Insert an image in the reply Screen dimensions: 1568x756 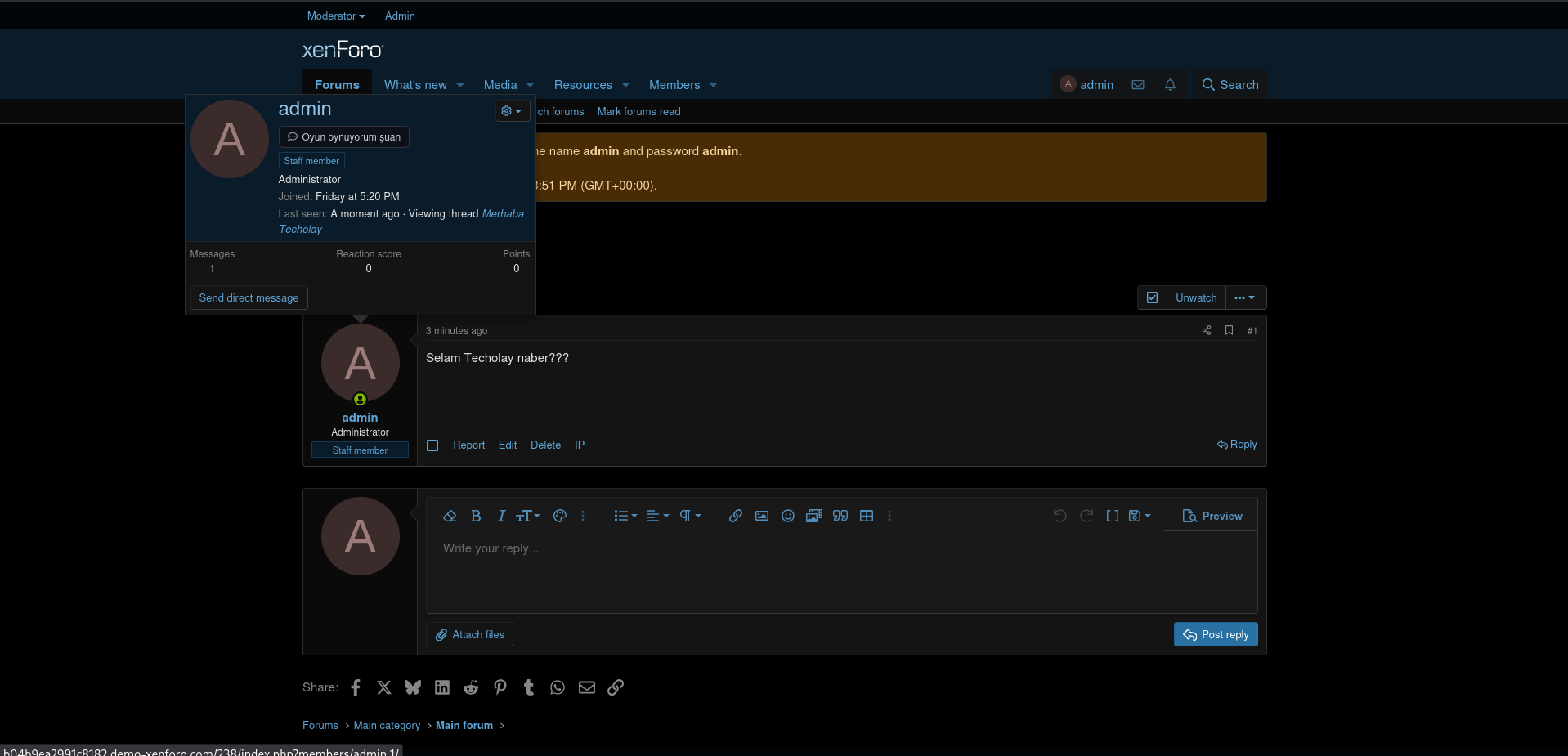tap(762, 516)
